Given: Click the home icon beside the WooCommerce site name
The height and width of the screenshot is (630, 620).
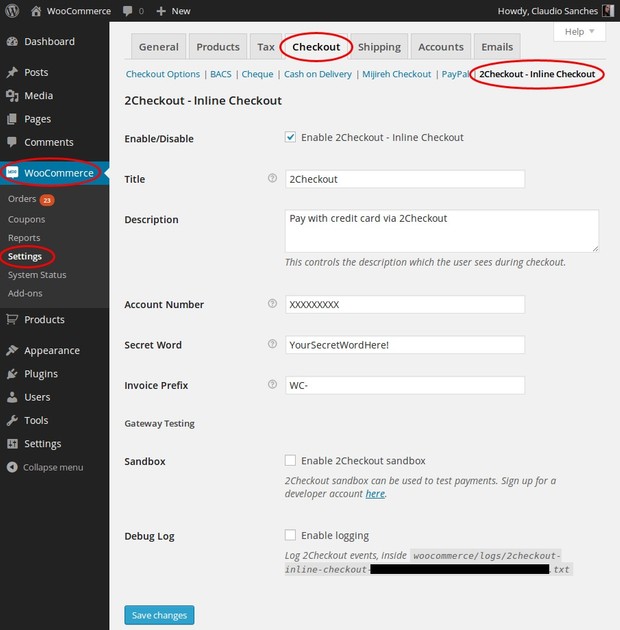Looking at the screenshot, I should (36, 11).
